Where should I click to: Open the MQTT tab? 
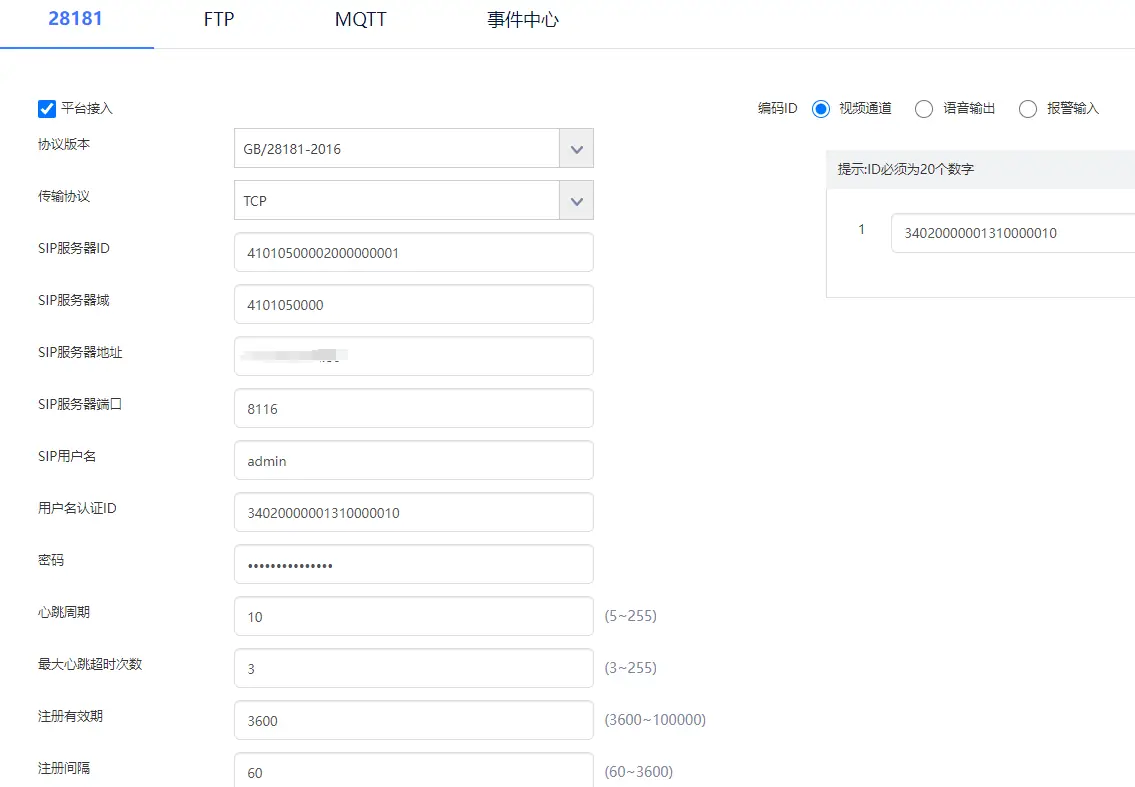pyautogui.click(x=360, y=20)
